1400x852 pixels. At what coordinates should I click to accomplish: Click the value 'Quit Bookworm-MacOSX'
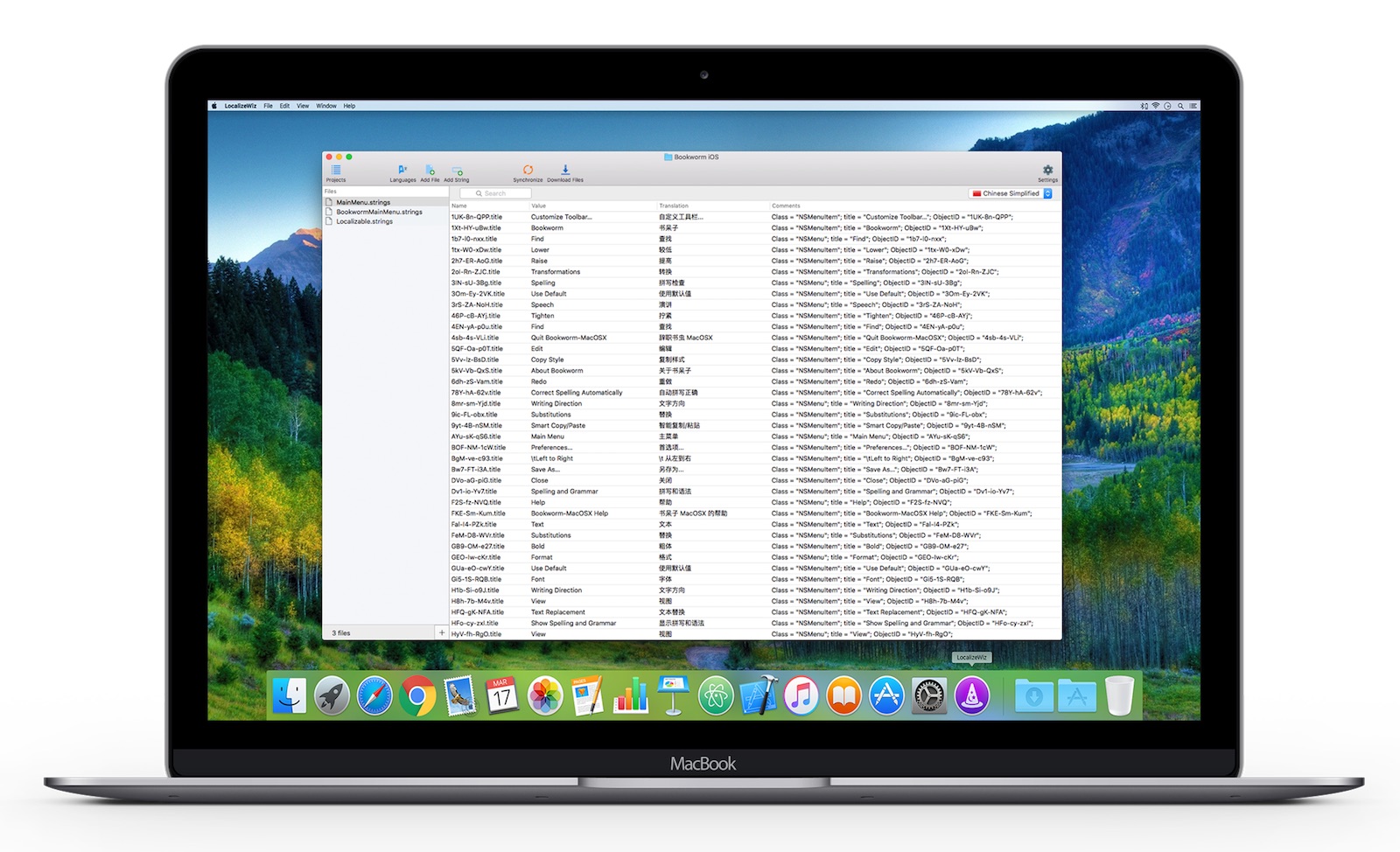pyautogui.click(x=569, y=338)
